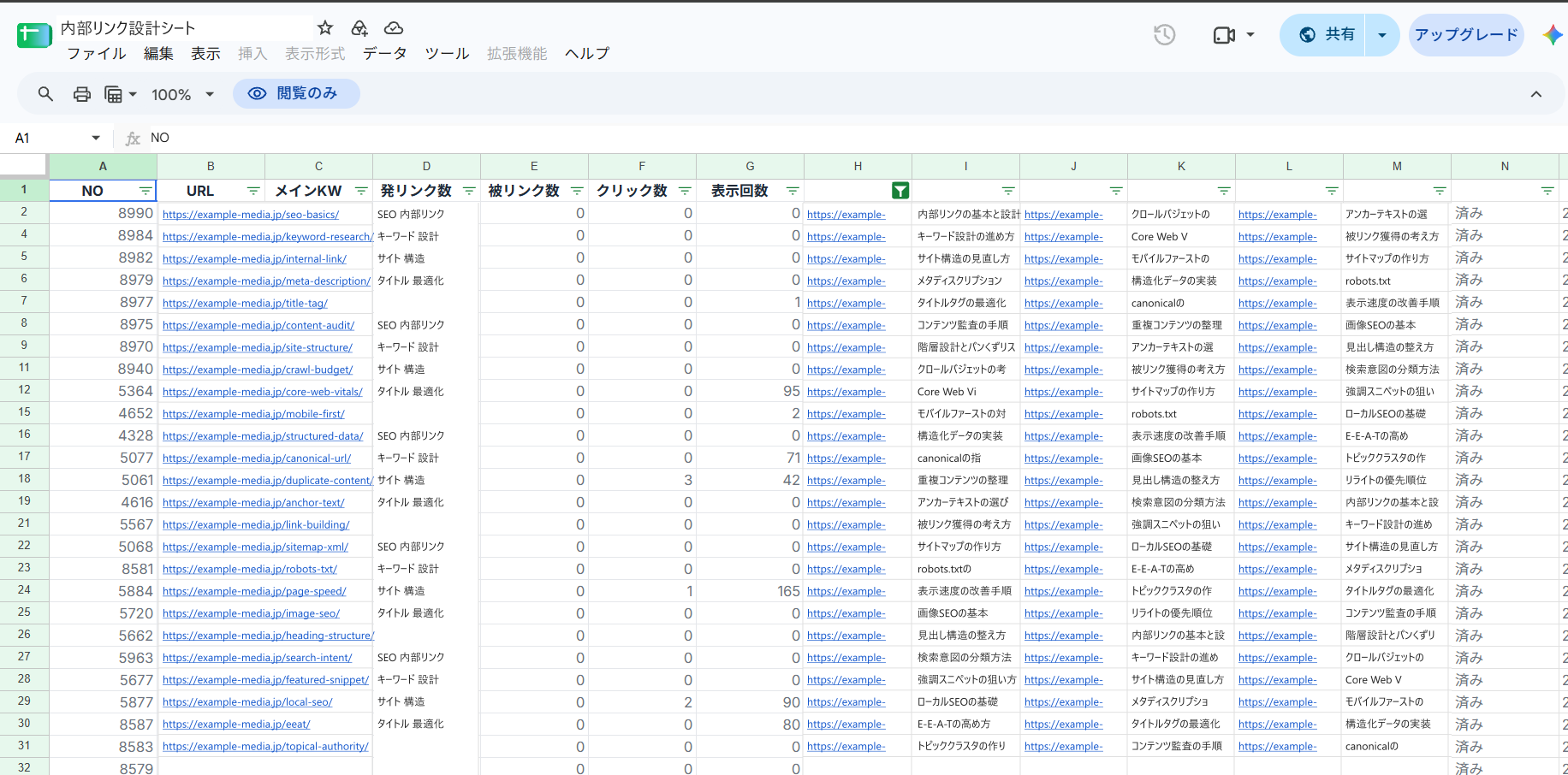Image resolution: width=1568 pixels, height=775 pixels.
Task: Open the keyword-research URL link
Action: point(268,237)
